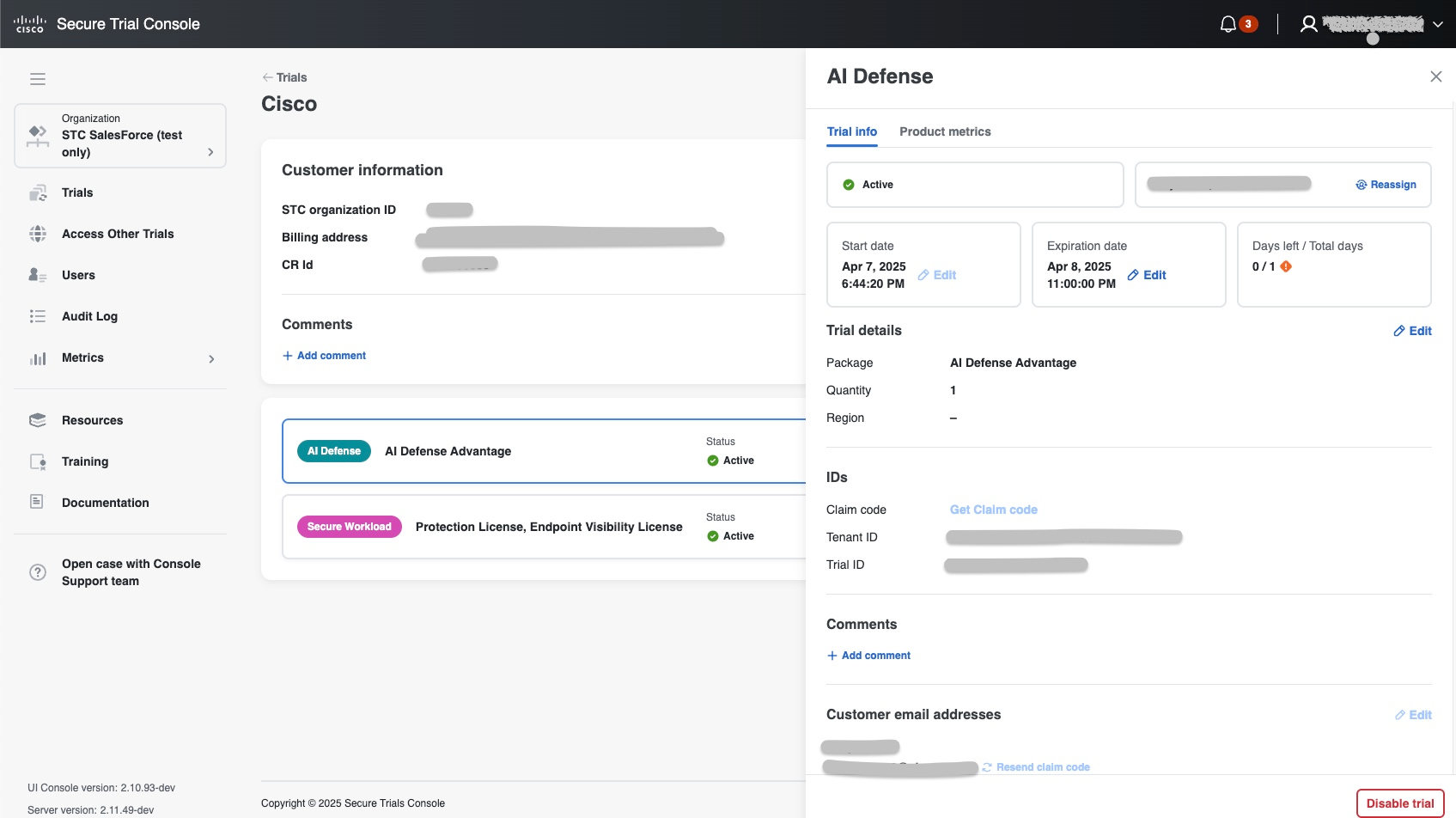Viewport: 1456px width, 818px height.
Task: Click Secure Trial Console title
Action: click(x=128, y=24)
